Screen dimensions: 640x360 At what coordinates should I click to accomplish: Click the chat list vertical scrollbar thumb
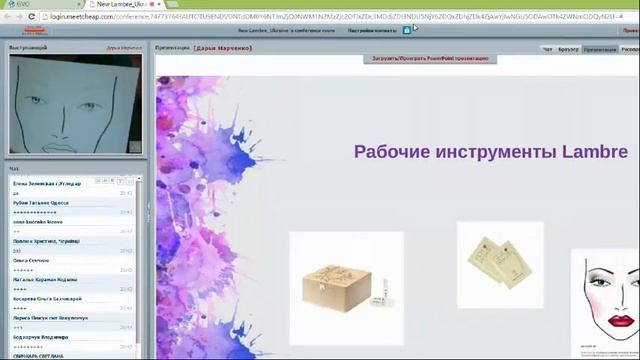click(x=138, y=261)
